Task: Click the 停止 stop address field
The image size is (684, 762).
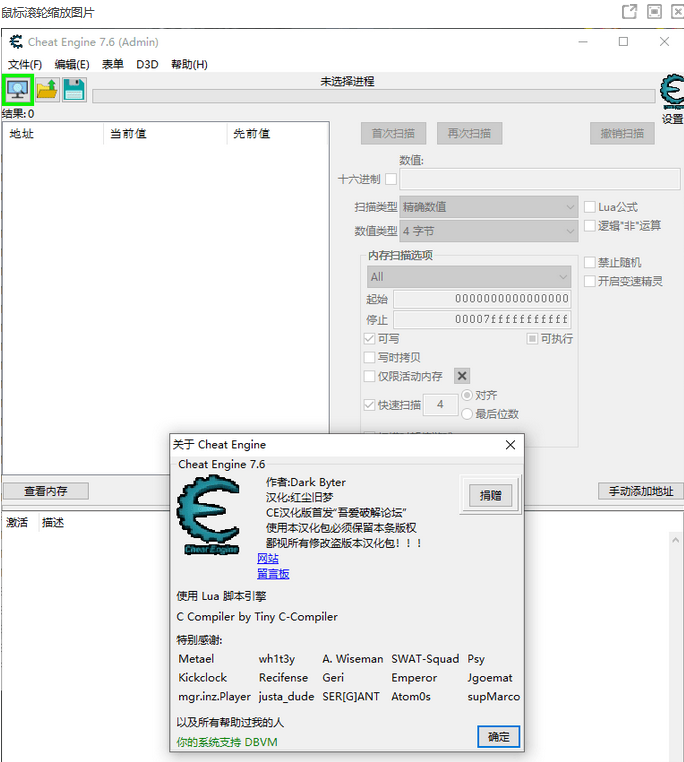Action: [x=482, y=319]
